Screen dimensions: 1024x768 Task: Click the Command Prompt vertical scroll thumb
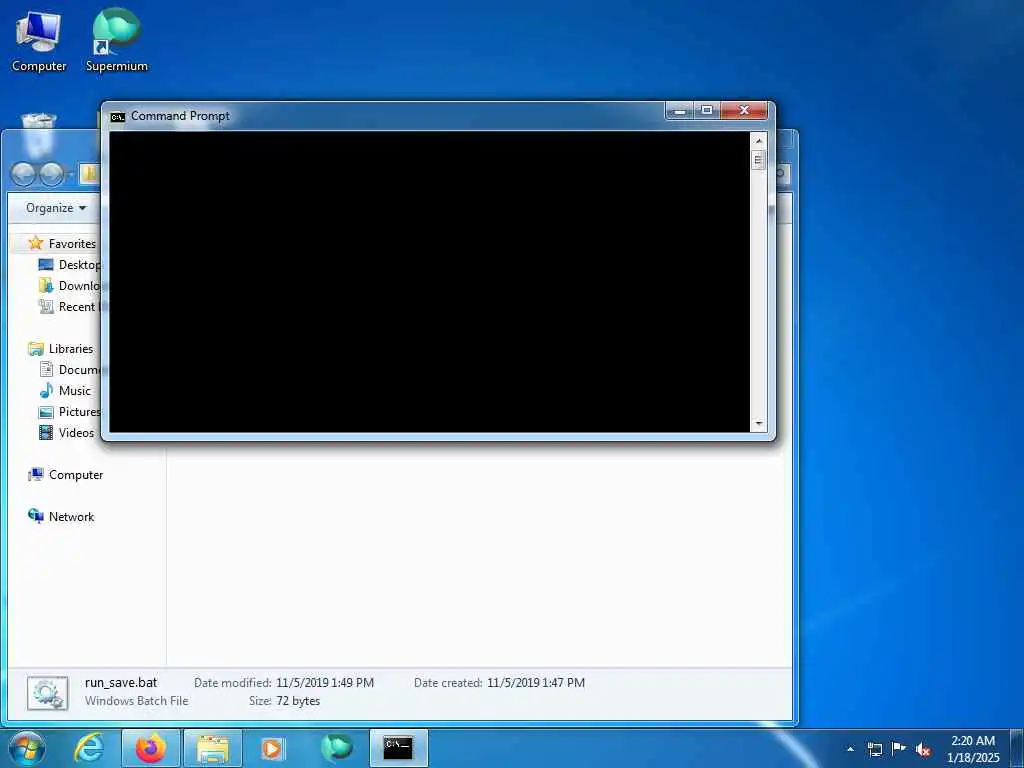758,160
